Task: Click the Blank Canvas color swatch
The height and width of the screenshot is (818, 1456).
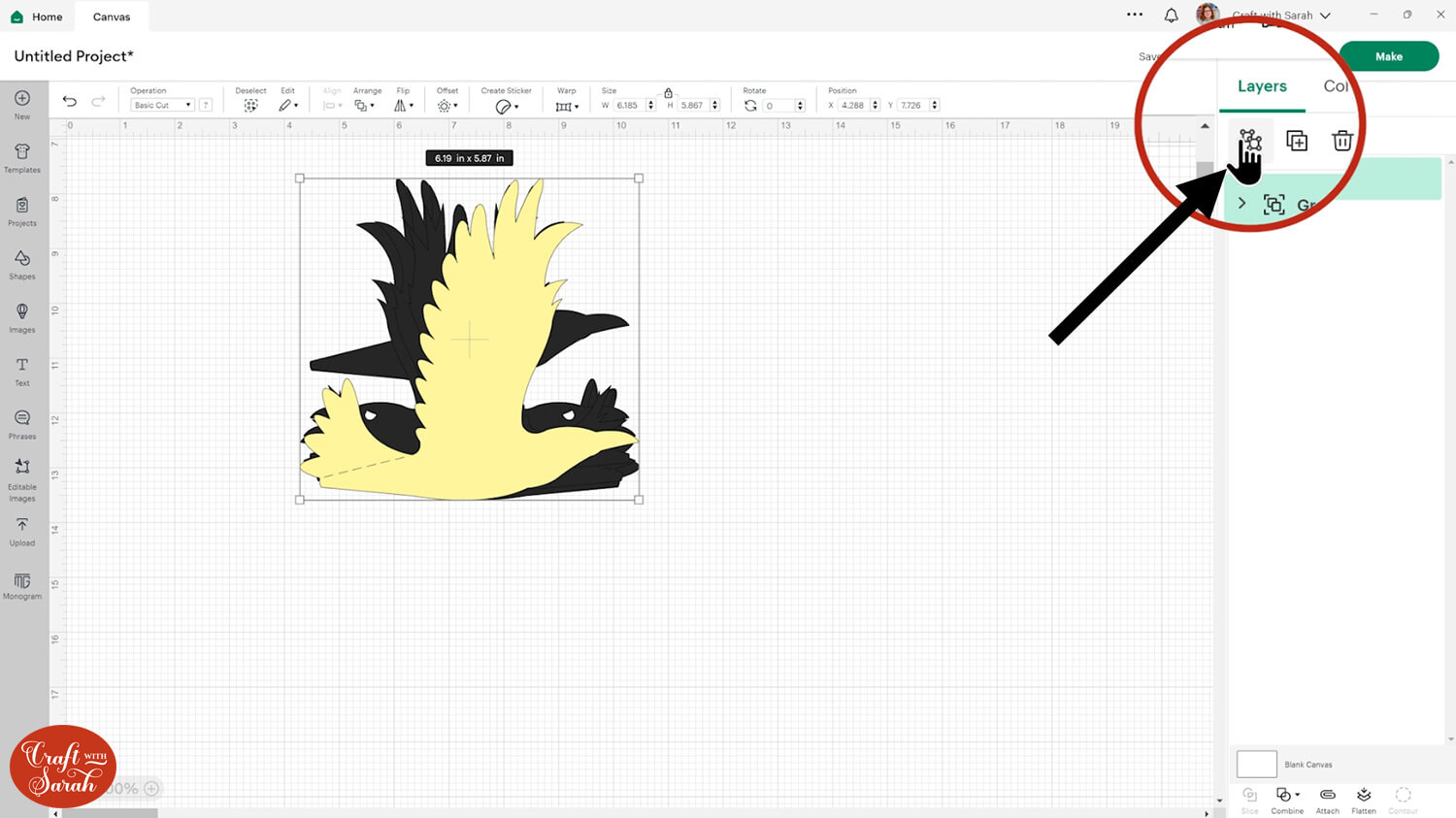Action: click(1256, 764)
